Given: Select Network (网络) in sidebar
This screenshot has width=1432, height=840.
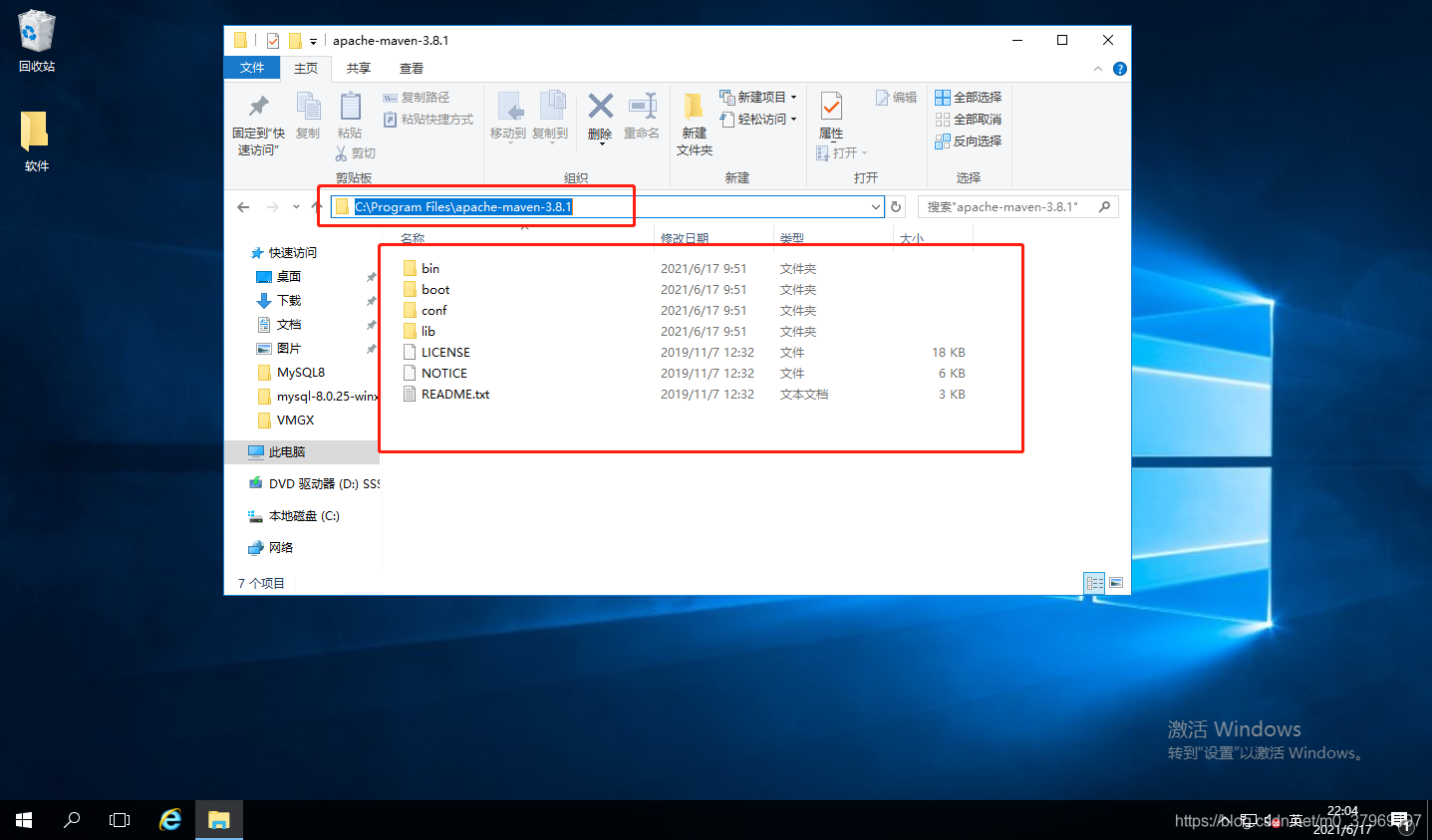Looking at the screenshot, I should click(271, 548).
